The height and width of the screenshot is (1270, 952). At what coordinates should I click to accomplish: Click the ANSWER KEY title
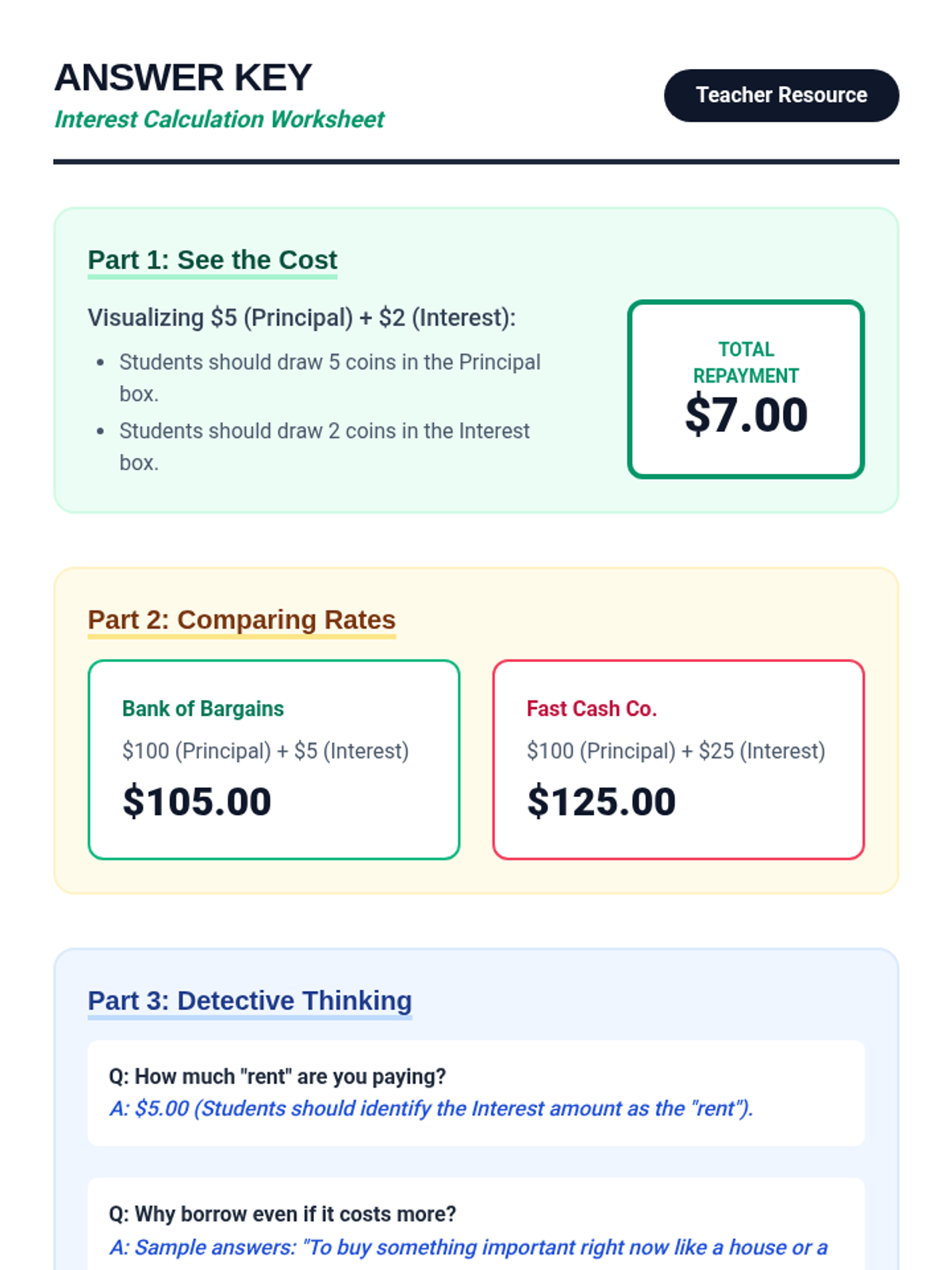point(183,78)
